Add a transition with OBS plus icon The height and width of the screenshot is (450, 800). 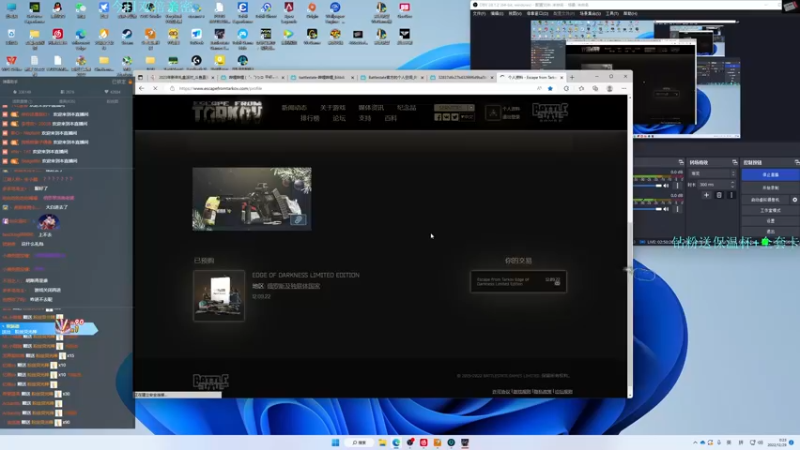pyautogui.click(x=706, y=195)
